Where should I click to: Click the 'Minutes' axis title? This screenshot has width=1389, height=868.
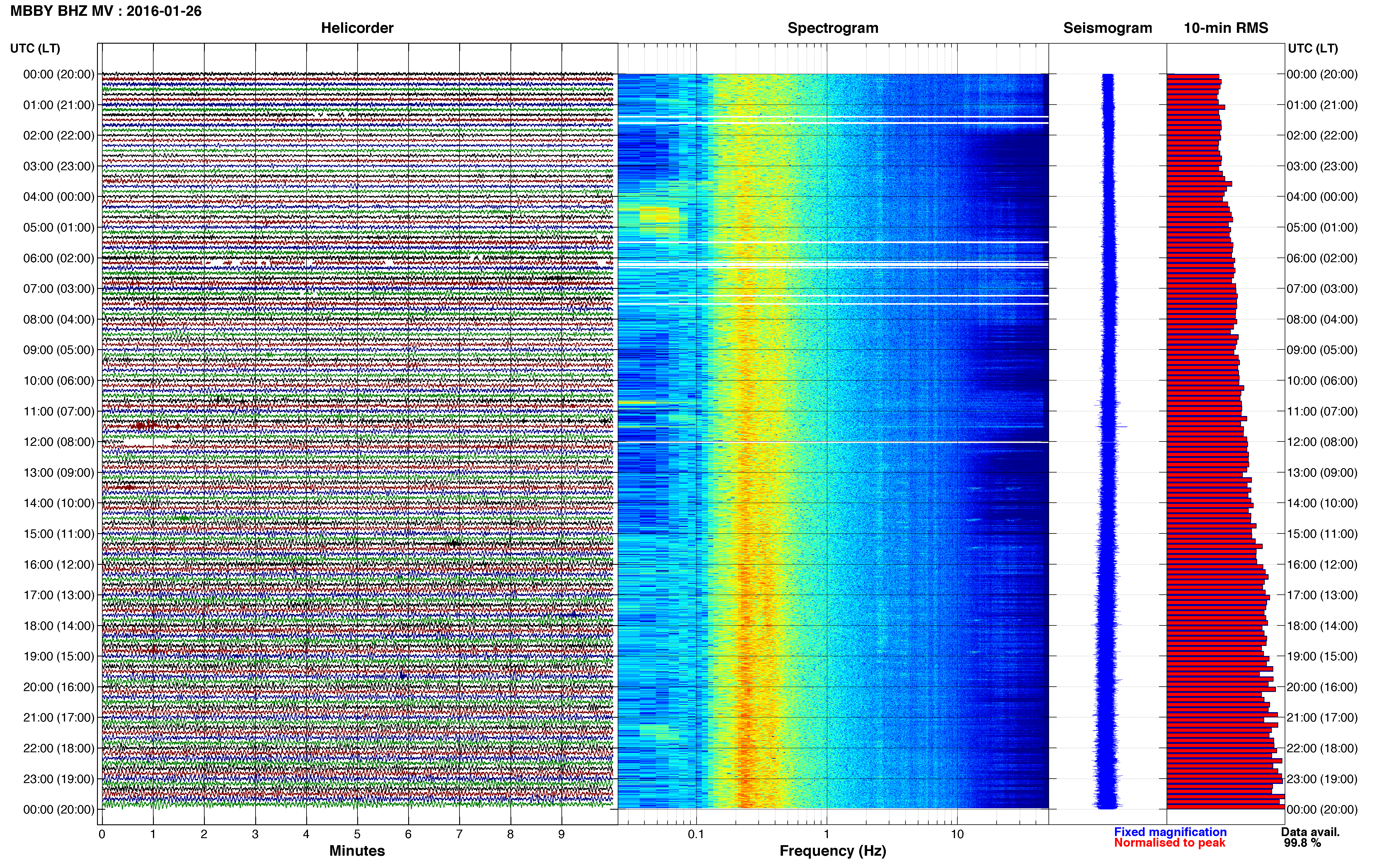(x=357, y=850)
